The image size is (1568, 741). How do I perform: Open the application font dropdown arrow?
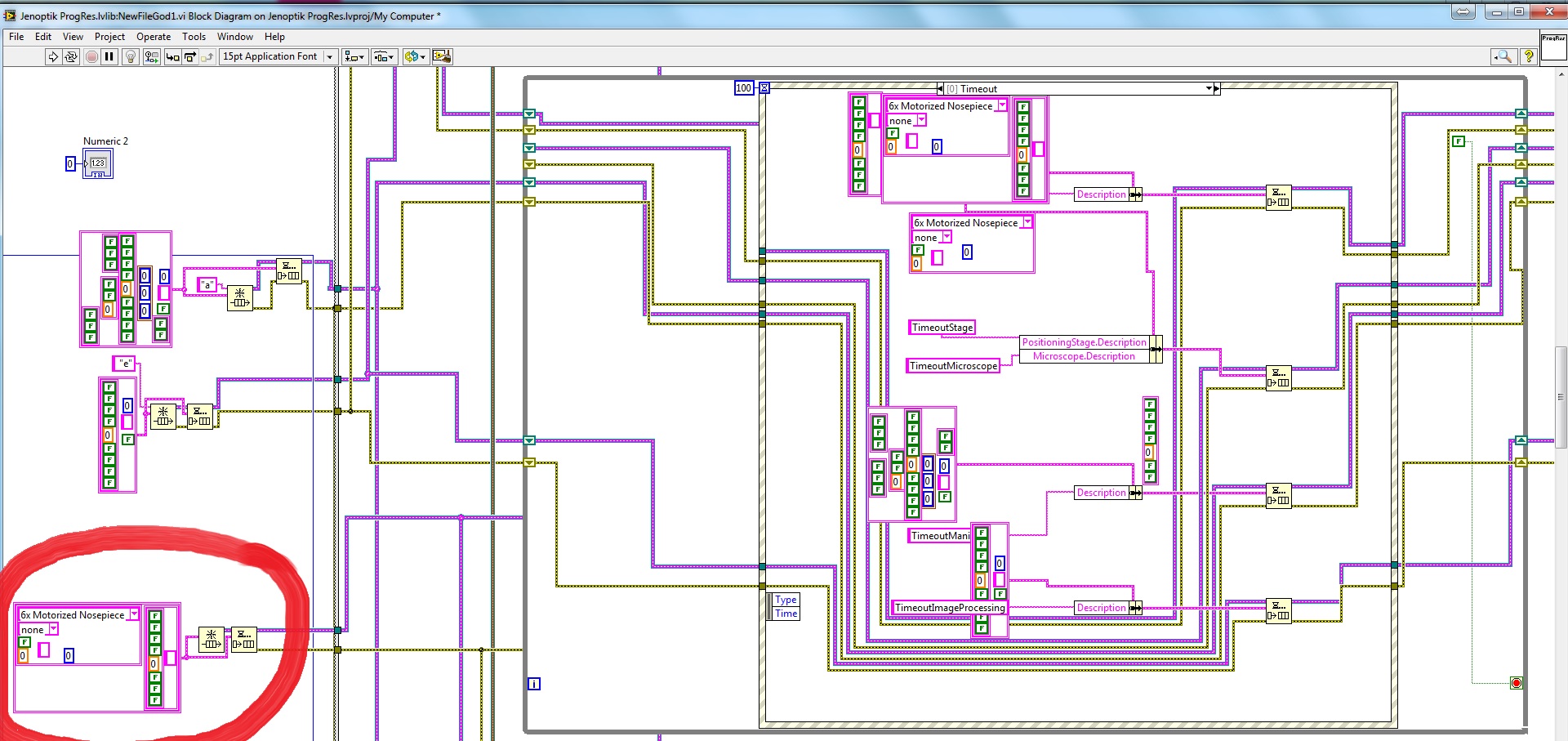330,56
